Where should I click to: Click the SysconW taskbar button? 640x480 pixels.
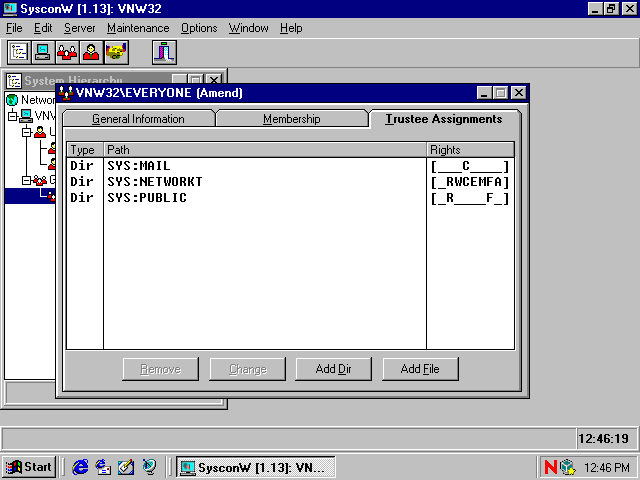tap(256, 467)
